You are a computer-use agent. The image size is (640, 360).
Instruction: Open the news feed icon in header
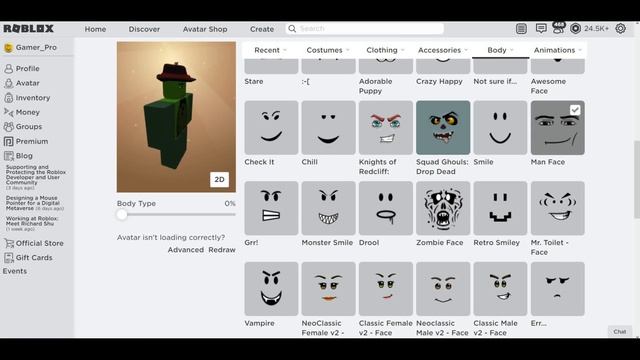click(x=521, y=29)
